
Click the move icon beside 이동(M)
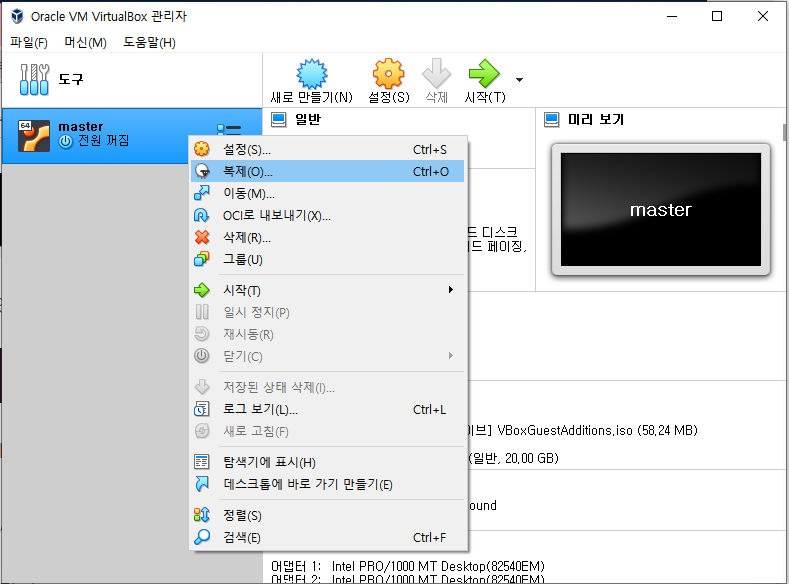click(202, 193)
